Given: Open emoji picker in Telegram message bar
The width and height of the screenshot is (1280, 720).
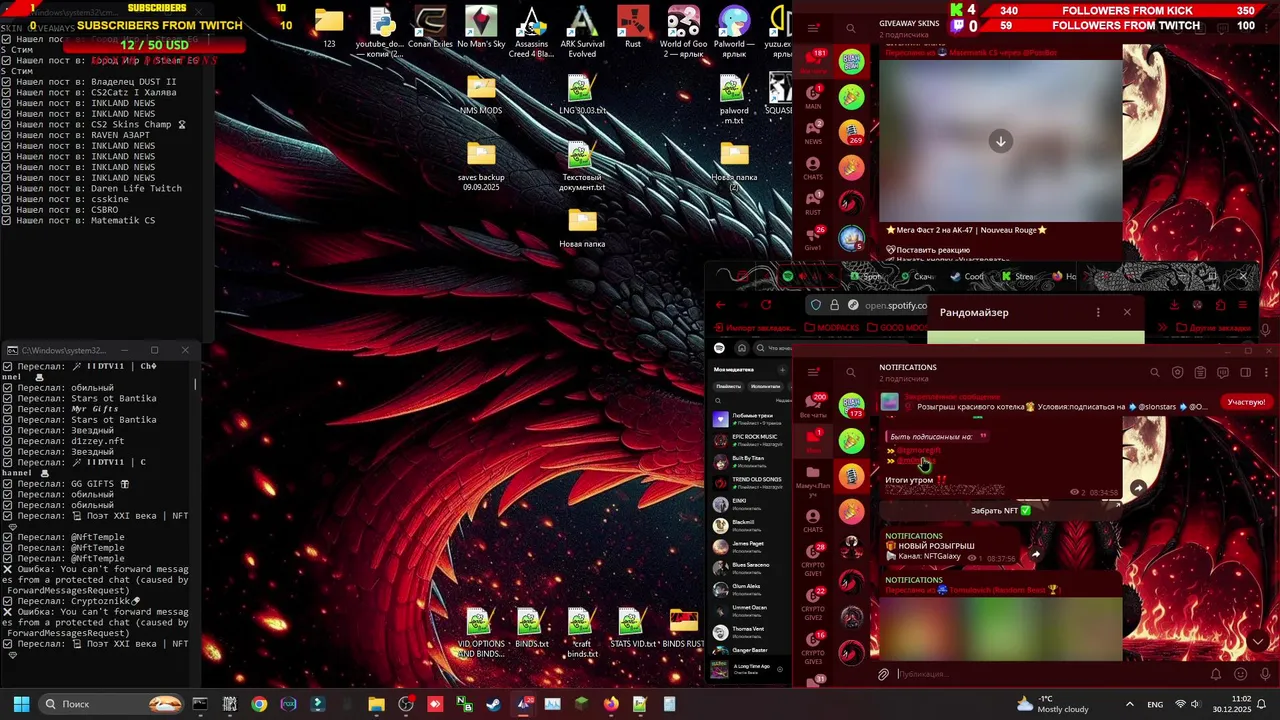Looking at the screenshot, I should click(1240, 674).
